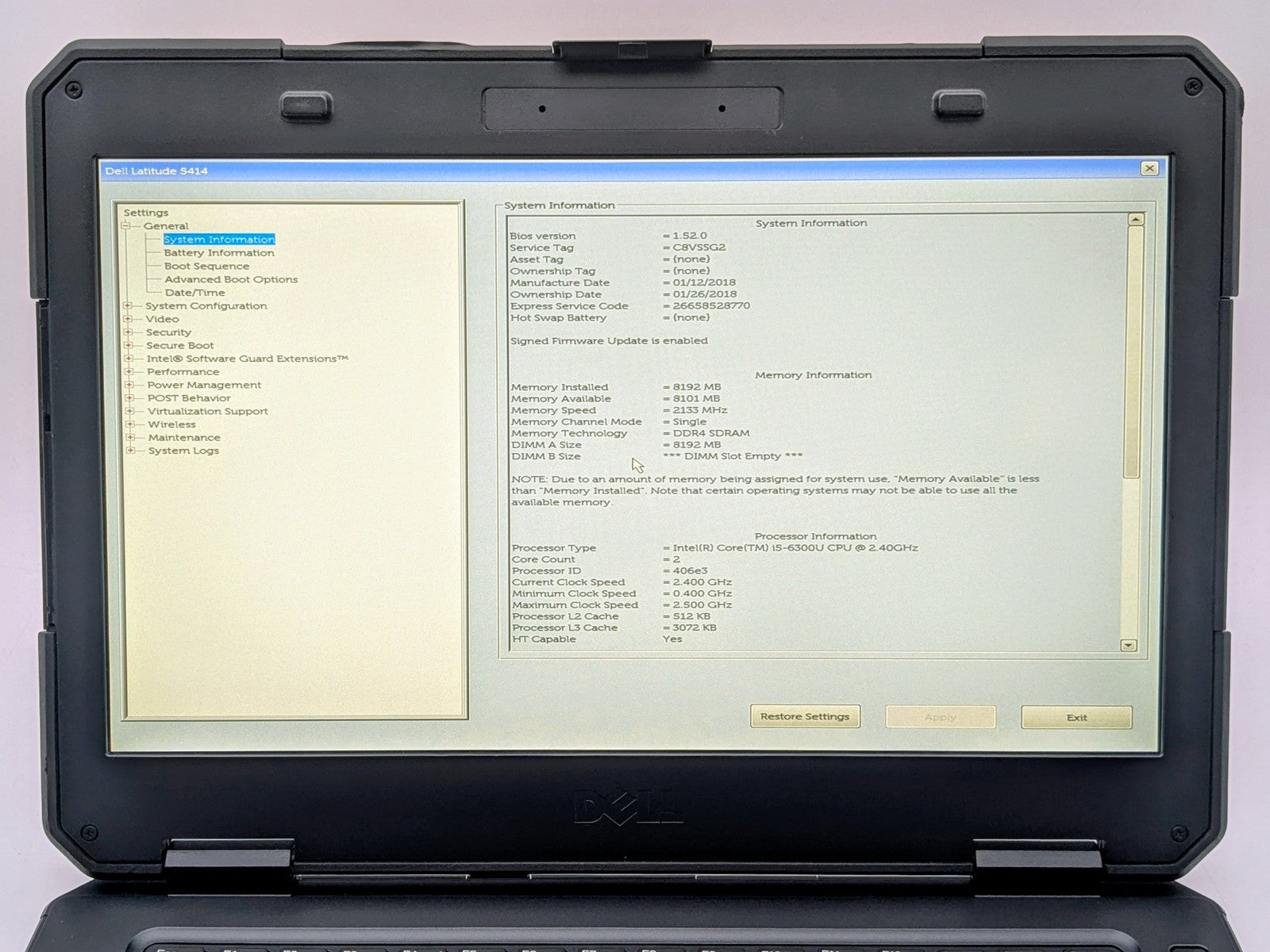Click the Exit button
Screen dimensions: 1270x952
click(x=1076, y=717)
